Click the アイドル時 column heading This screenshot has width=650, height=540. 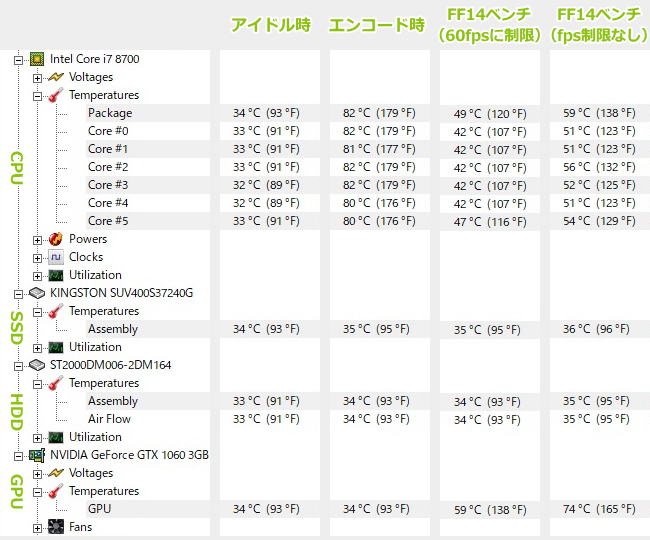(271, 25)
